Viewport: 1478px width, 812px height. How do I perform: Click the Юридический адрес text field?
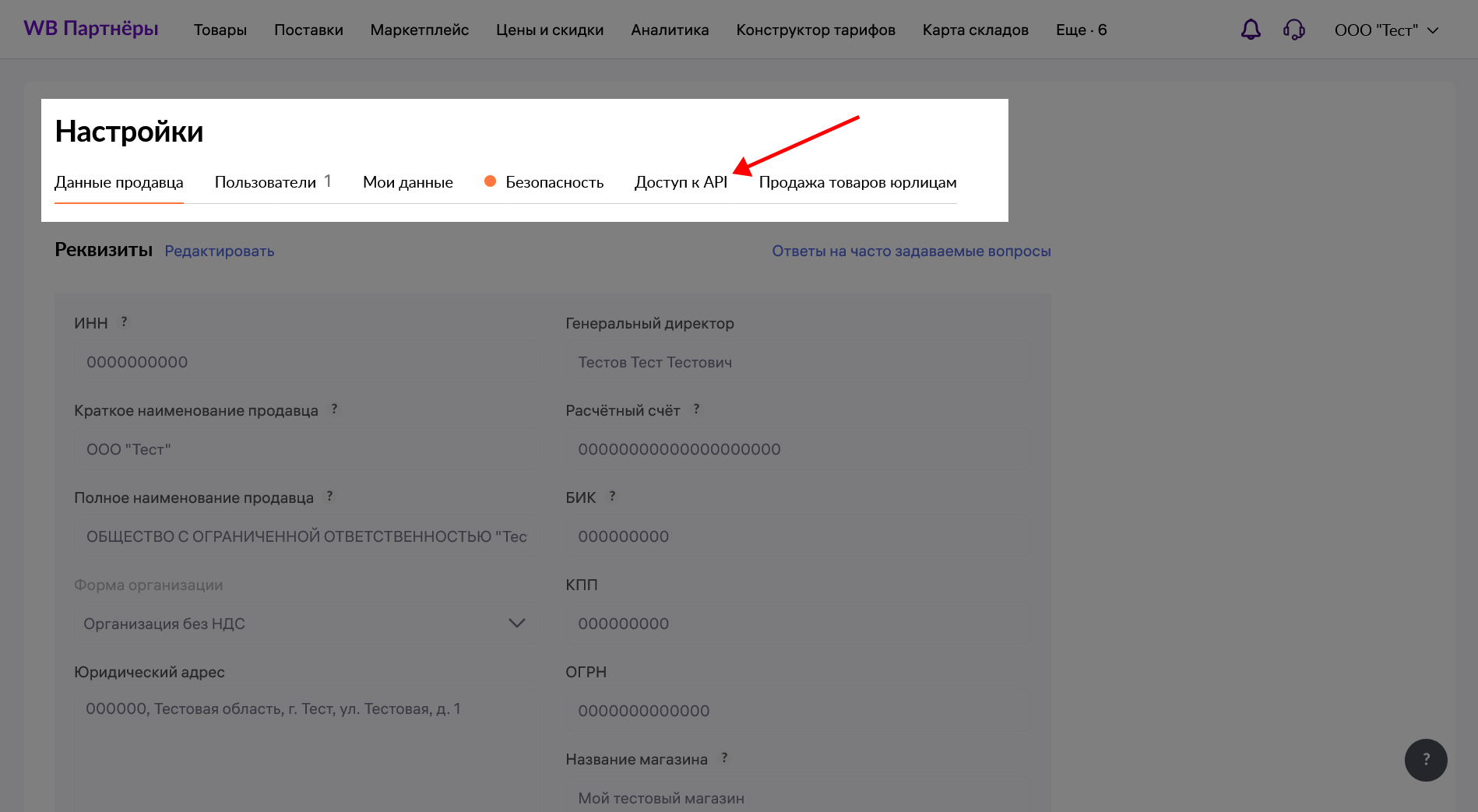305,752
